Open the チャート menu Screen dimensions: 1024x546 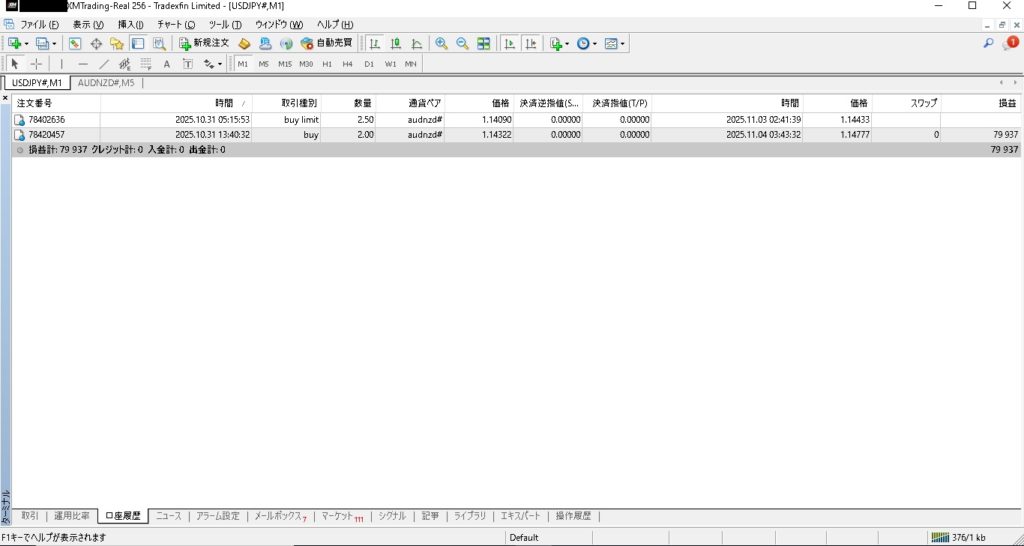(x=176, y=24)
